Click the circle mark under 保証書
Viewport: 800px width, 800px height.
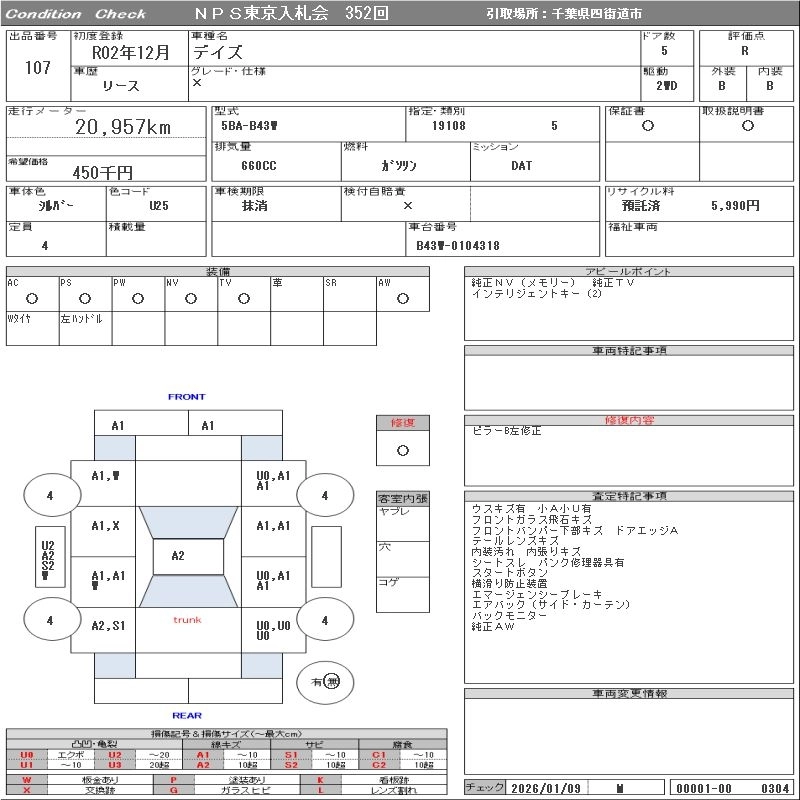pos(648,126)
